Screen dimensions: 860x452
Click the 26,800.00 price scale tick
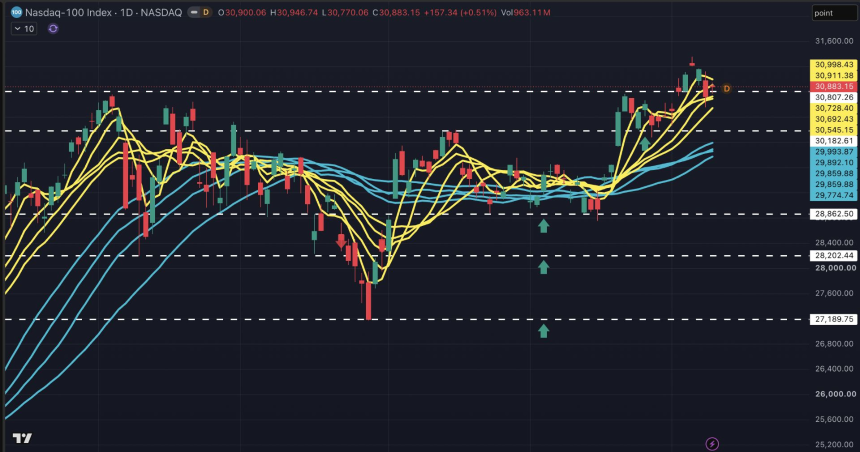click(x=834, y=343)
